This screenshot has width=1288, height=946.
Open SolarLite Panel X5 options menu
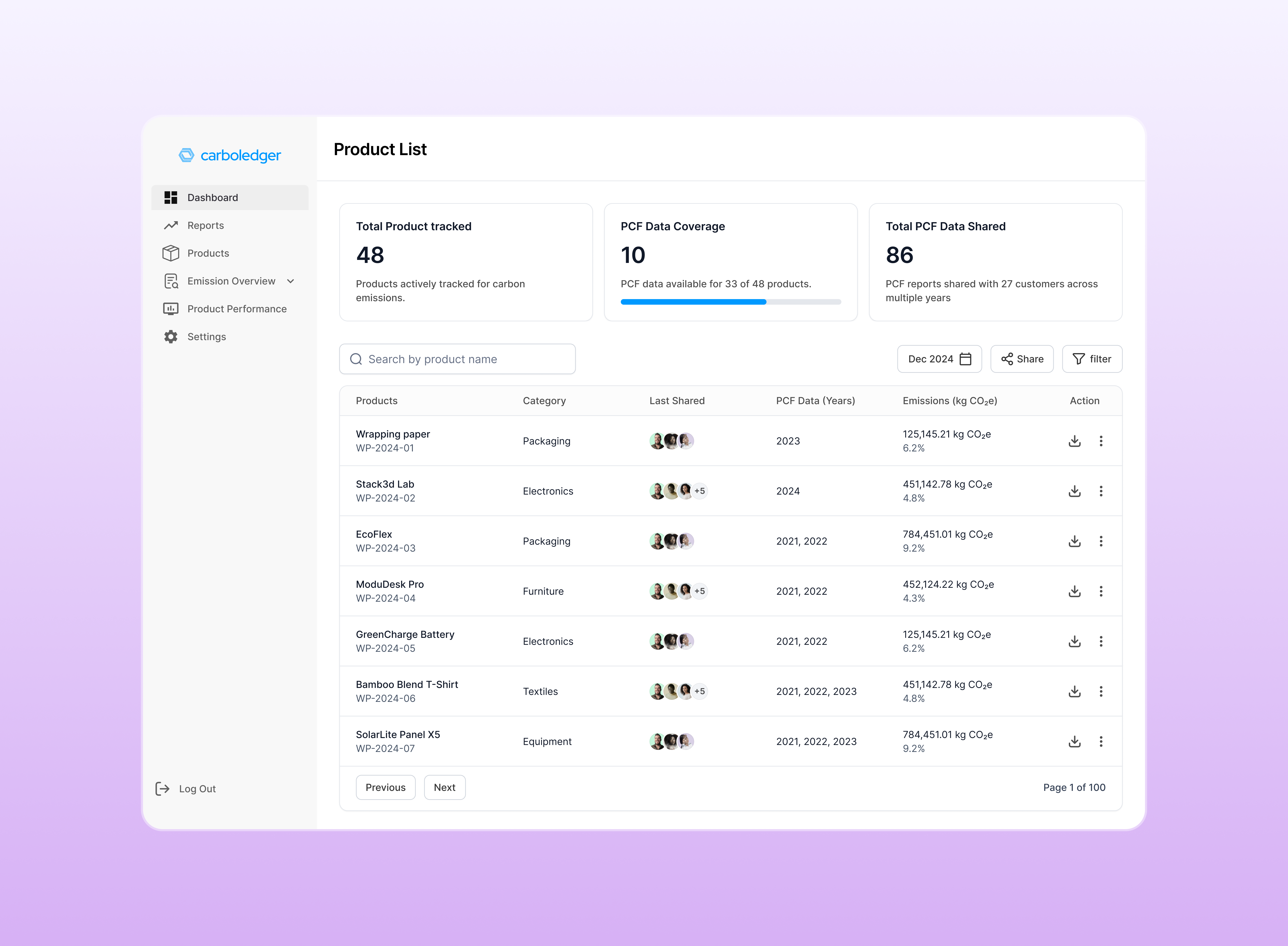tap(1101, 741)
